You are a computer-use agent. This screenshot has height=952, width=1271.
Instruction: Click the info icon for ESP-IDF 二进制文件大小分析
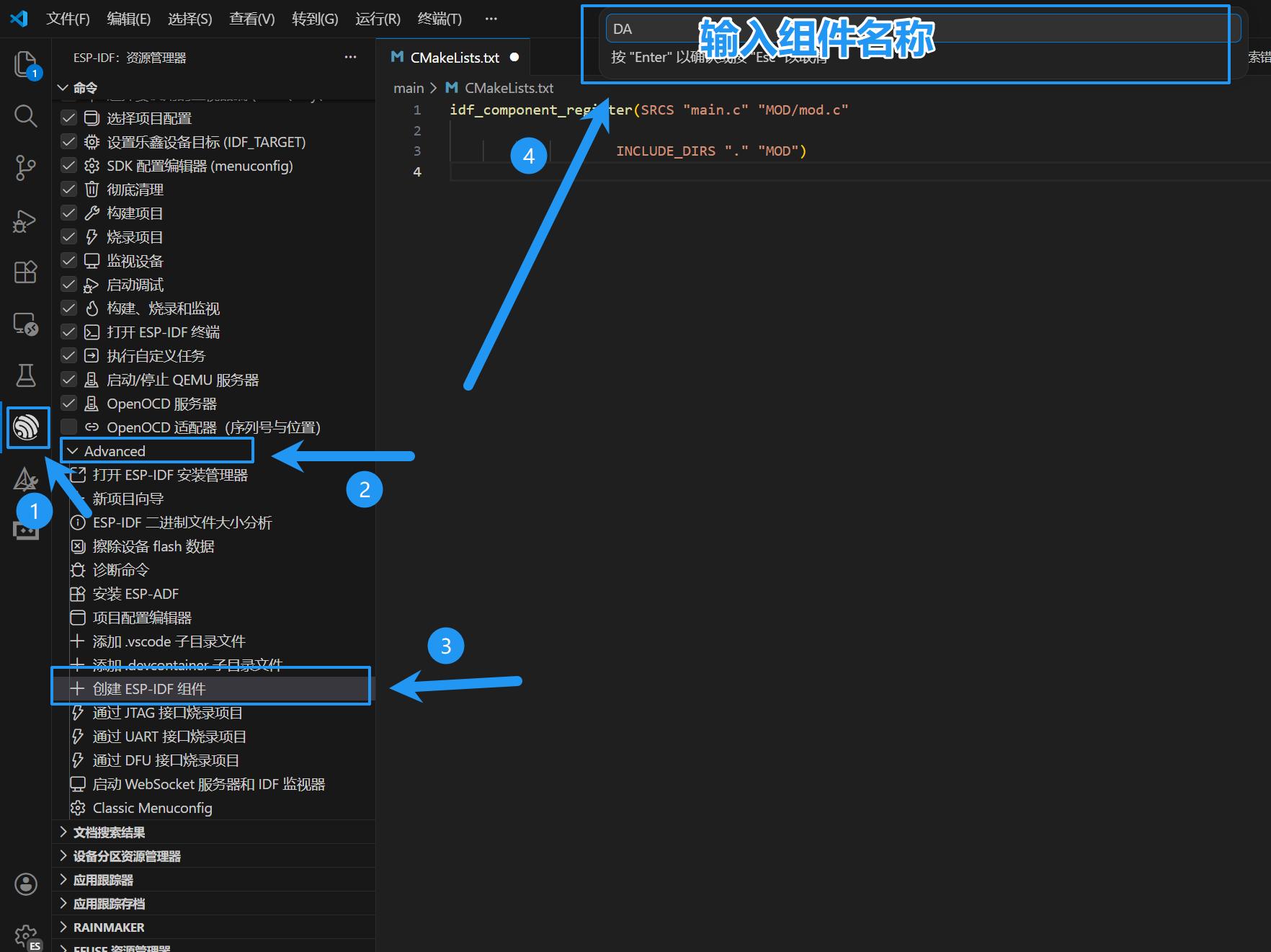point(78,522)
